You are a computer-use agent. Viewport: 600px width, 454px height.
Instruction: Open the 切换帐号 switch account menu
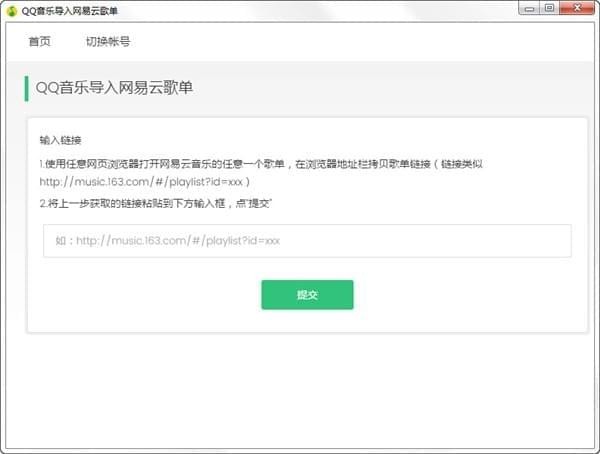tap(108, 41)
